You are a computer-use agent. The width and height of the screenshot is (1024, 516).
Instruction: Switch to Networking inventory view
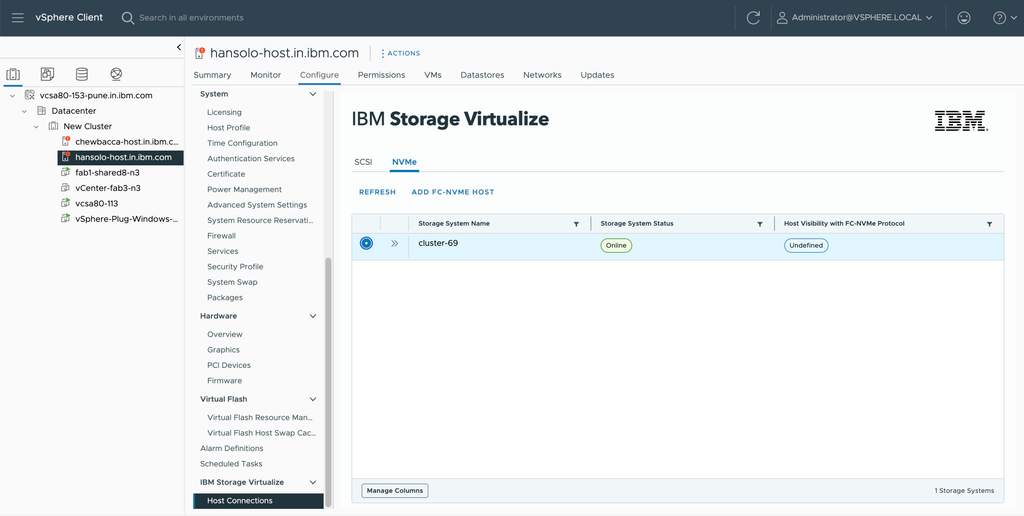pos(116,74)
